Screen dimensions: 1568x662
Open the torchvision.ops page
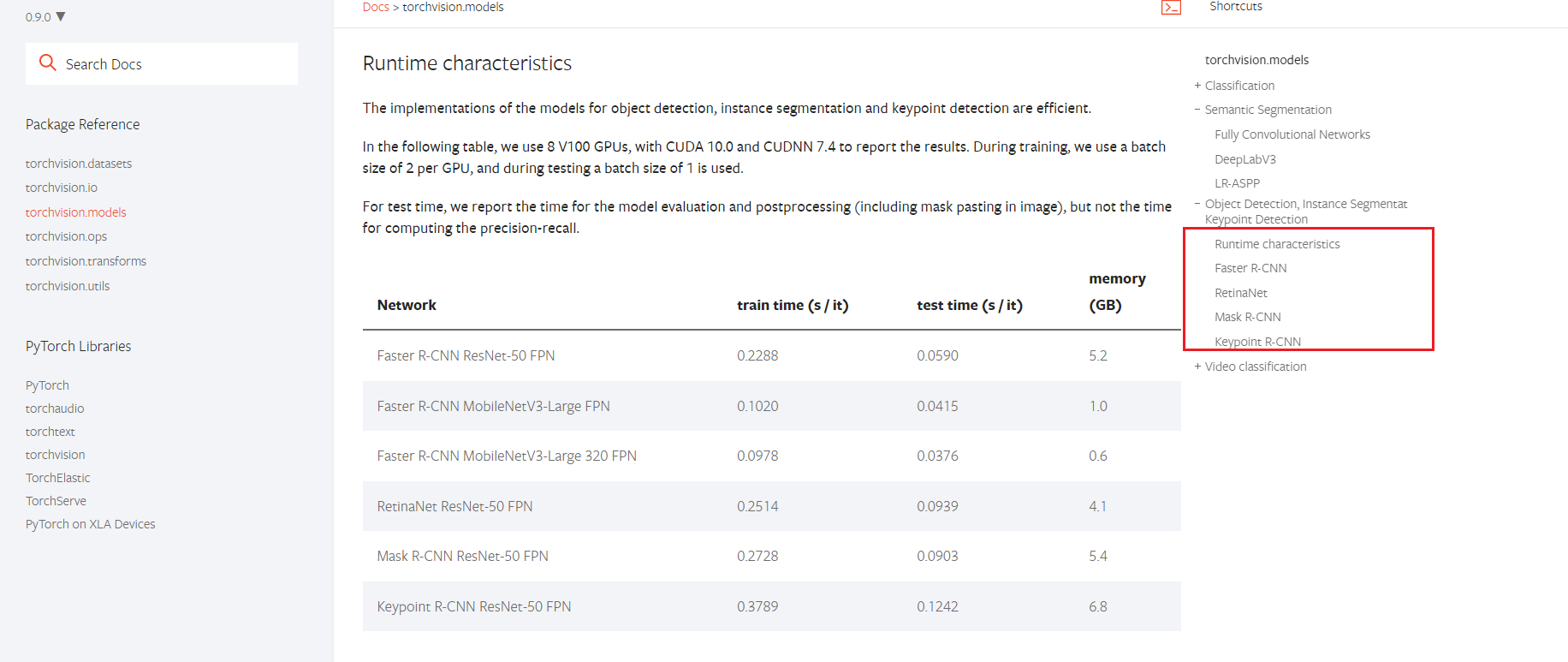tap(66, 236)
